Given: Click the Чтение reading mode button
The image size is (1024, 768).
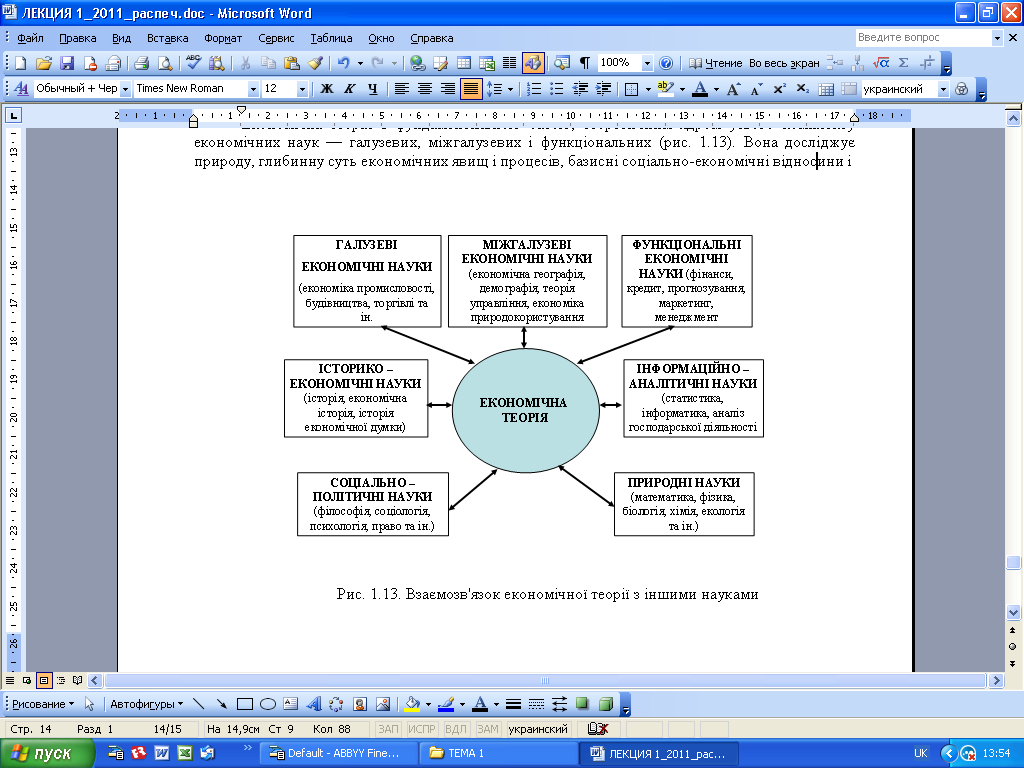Looking at the screenshot, I should [716, 63].
